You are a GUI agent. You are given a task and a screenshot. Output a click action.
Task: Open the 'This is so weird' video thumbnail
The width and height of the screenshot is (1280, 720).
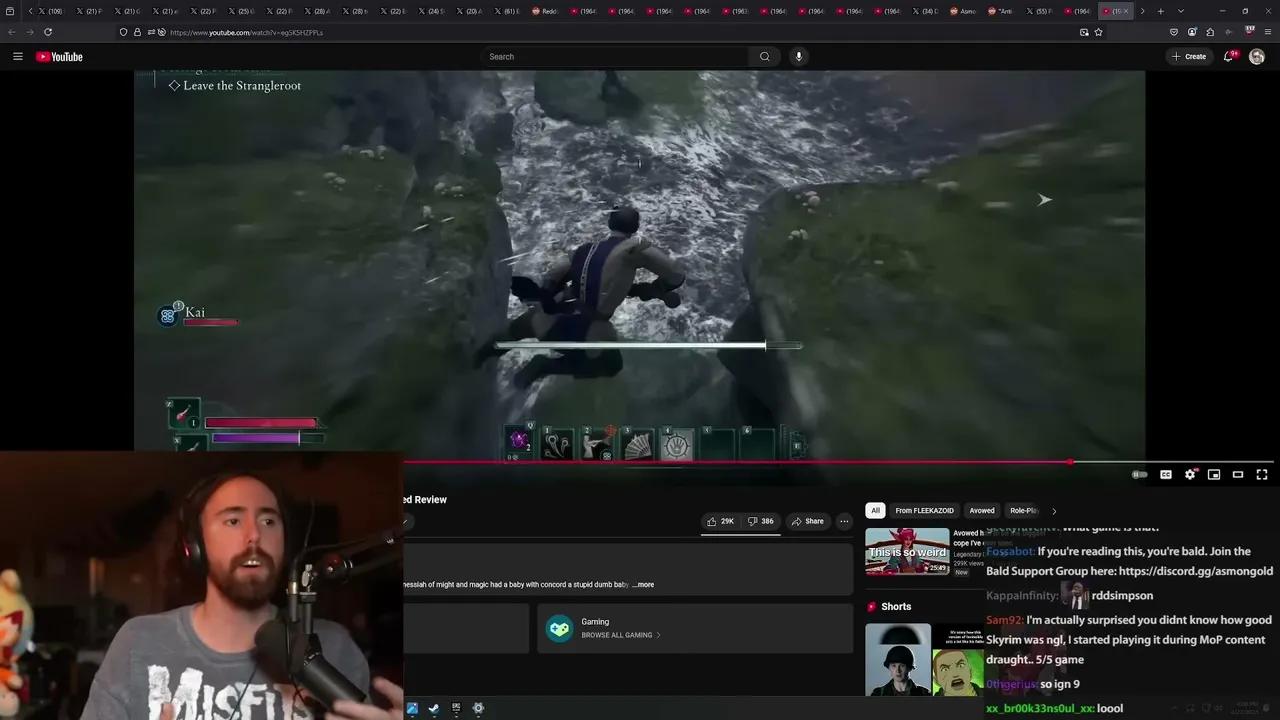[x=907, y=552]
